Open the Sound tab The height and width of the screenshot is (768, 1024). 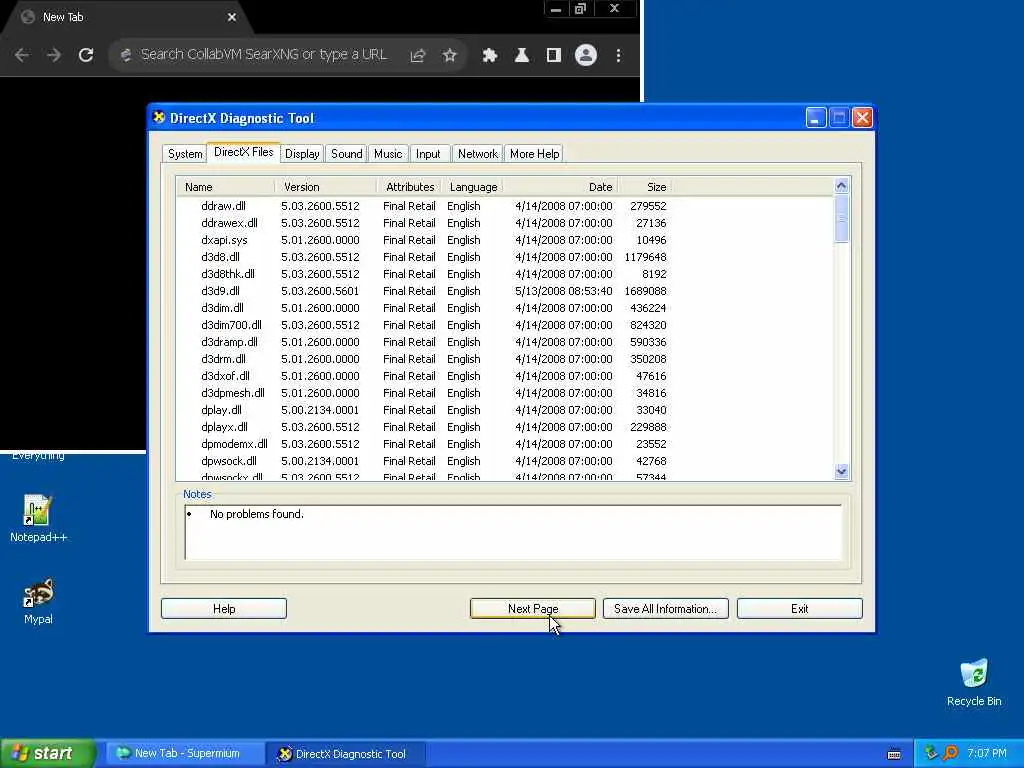[x=346, y=153]
